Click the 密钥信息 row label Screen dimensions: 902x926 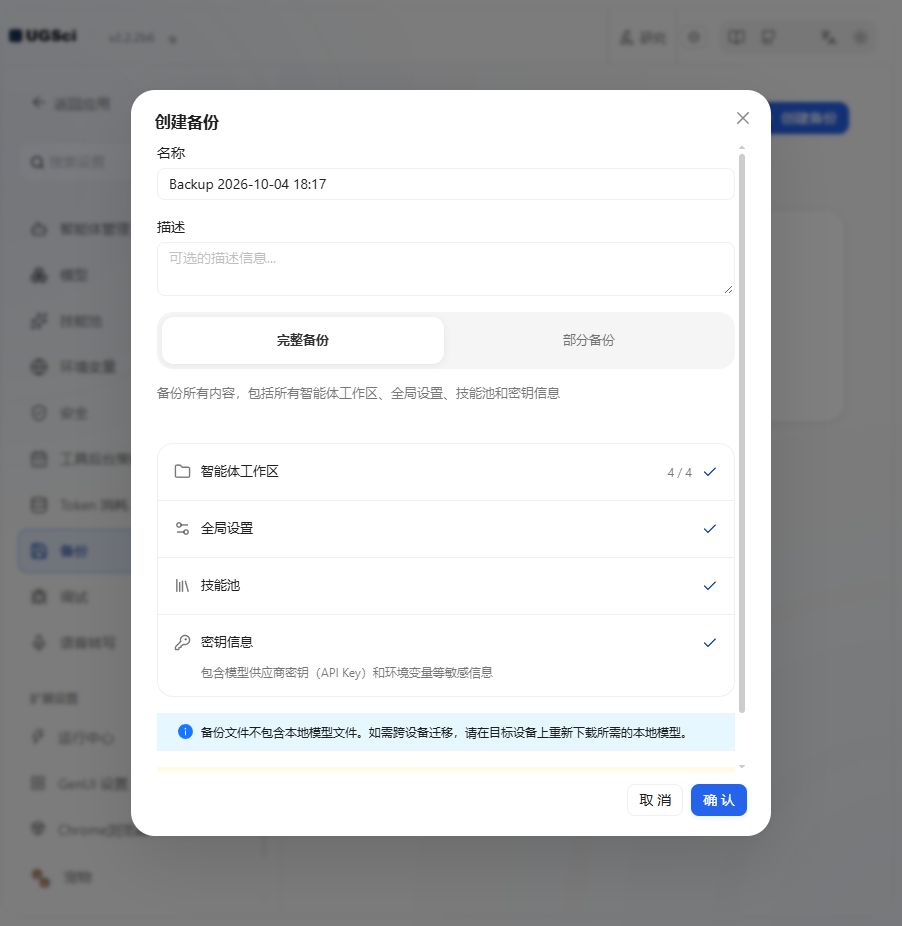[227, 643]
